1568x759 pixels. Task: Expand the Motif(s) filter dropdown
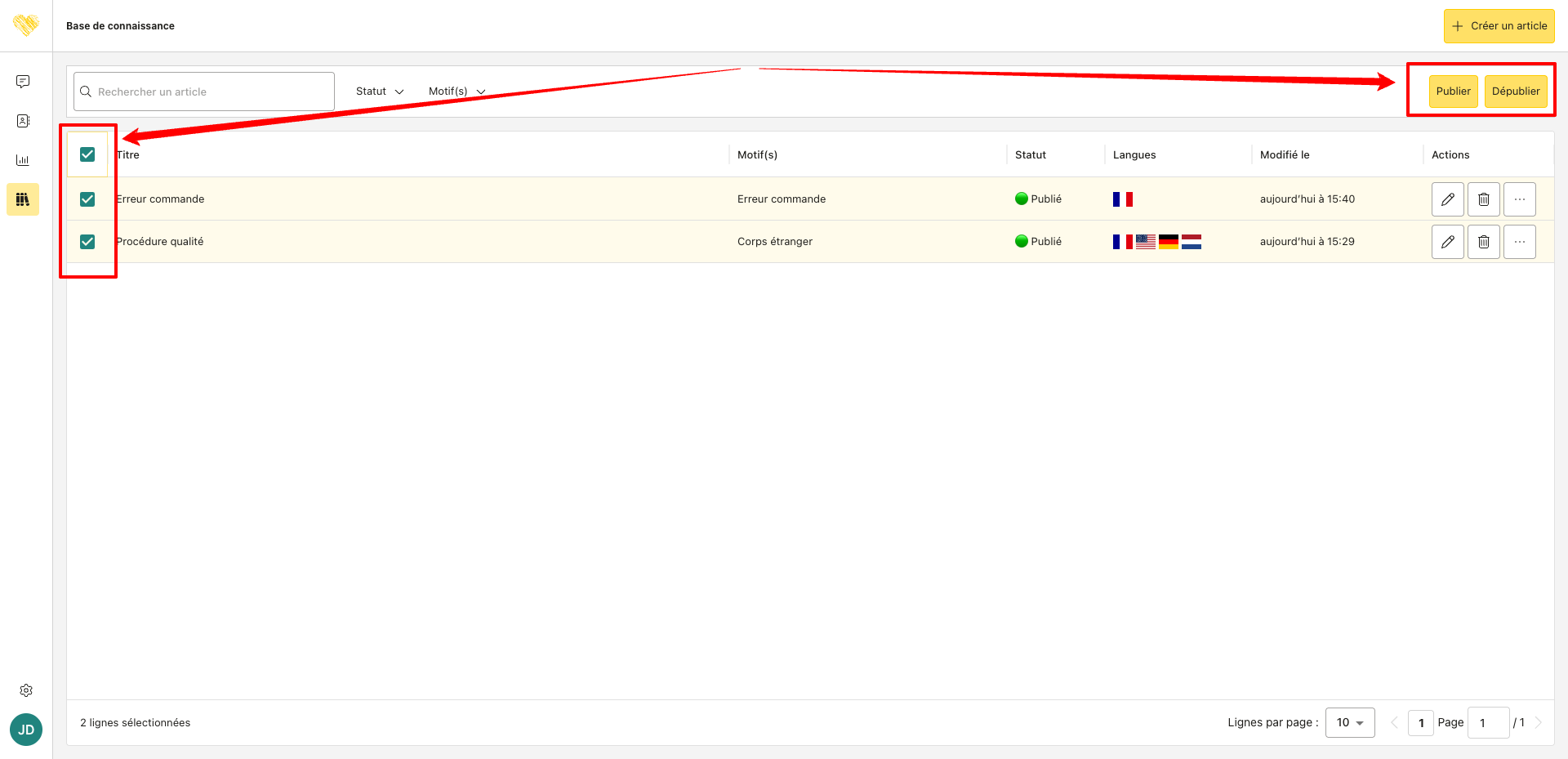pyautogui.click(x=457, y=92)
